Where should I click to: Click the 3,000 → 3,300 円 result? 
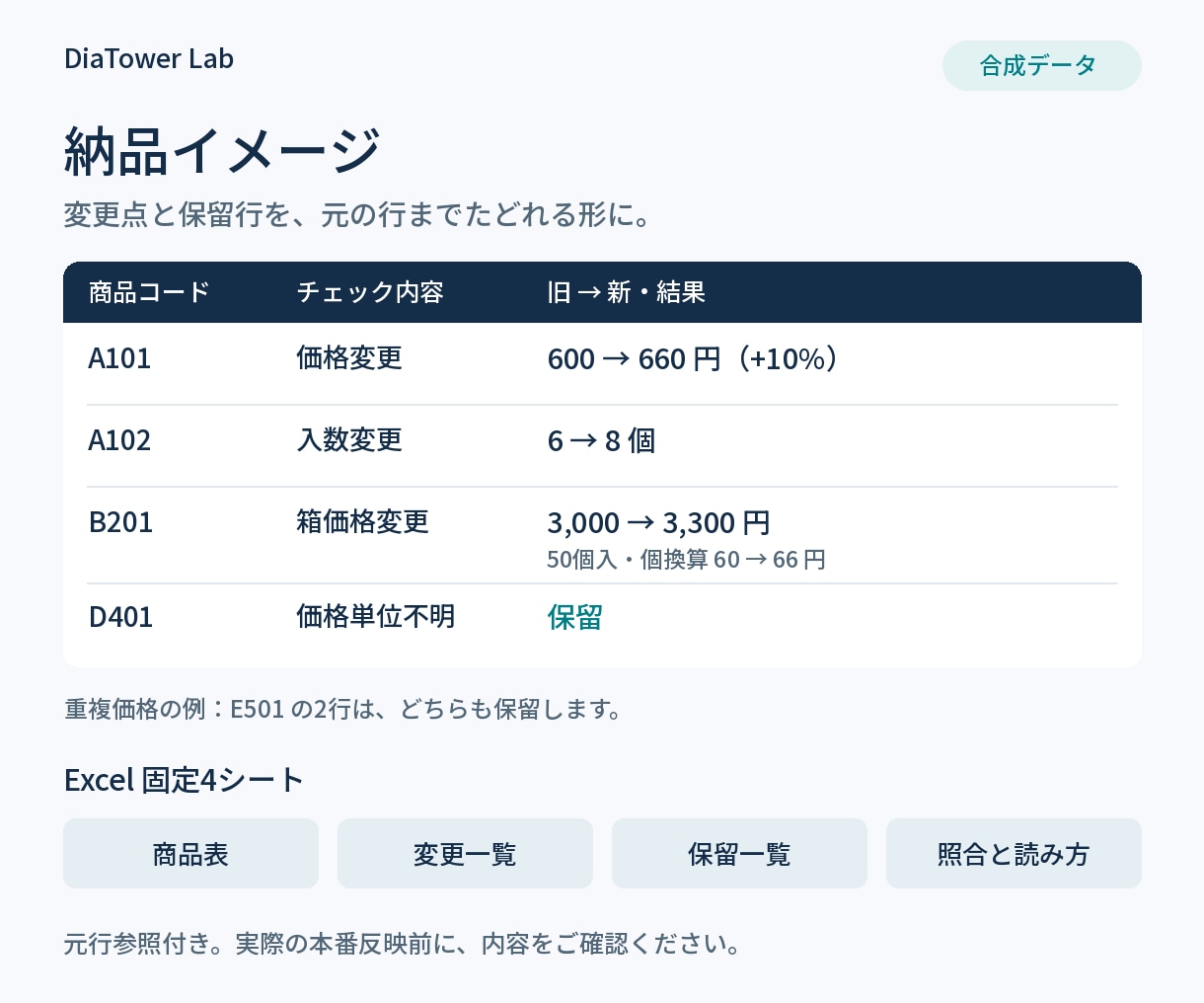[659, 523]
